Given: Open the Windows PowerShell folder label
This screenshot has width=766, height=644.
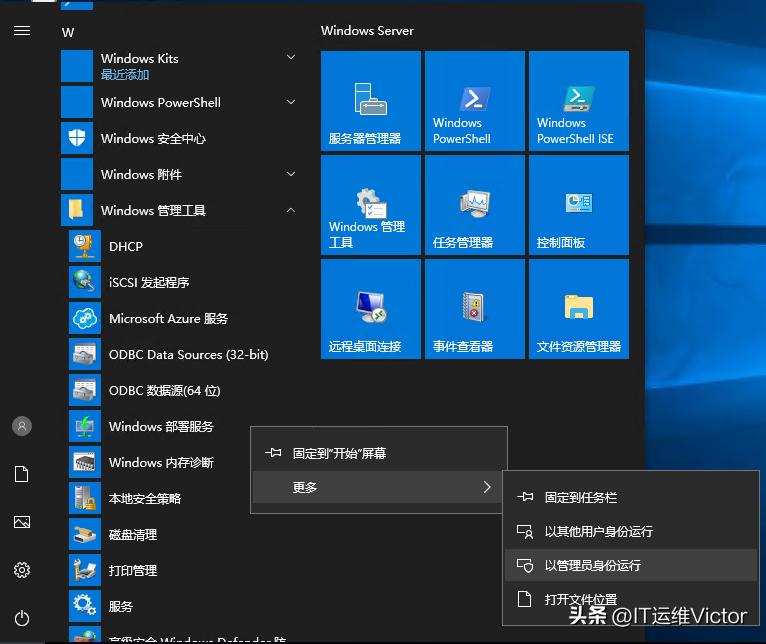Looking at the screenshot, I should pyautogui.click(x=161, y=103).
